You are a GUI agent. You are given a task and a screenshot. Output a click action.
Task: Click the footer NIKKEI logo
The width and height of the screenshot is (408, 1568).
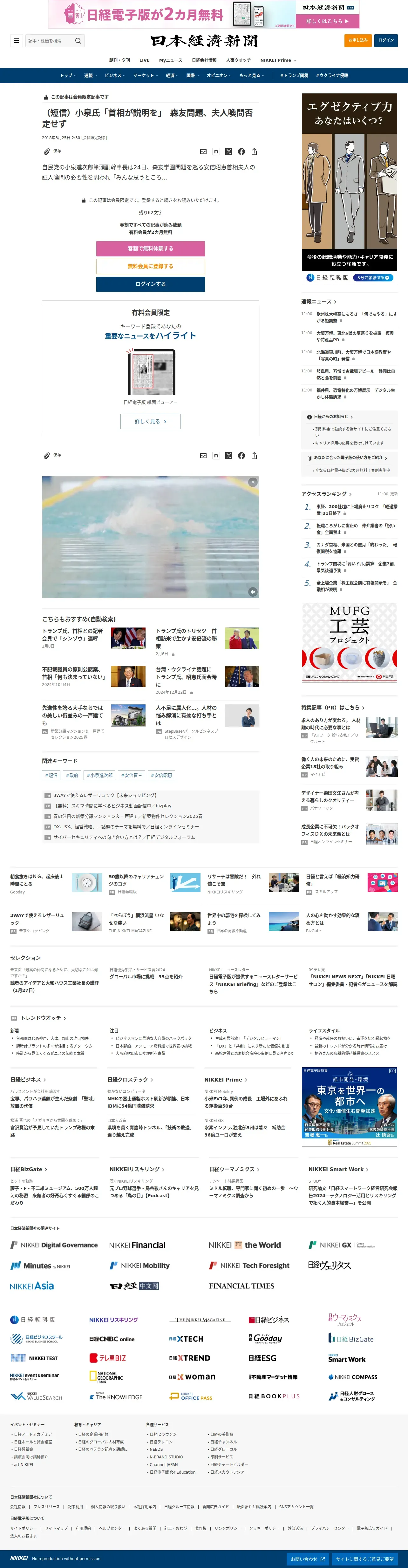pos(19,1558)
